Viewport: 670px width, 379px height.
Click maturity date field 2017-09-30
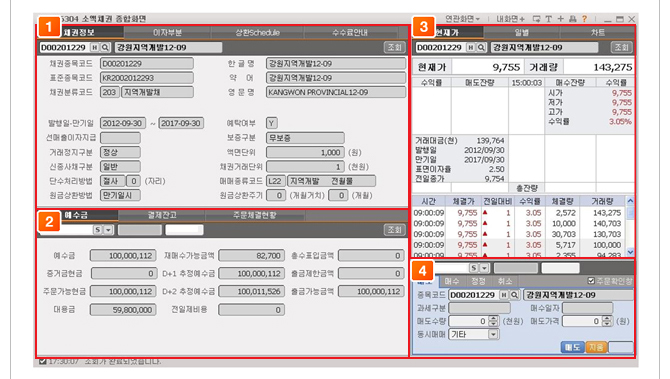181,123
